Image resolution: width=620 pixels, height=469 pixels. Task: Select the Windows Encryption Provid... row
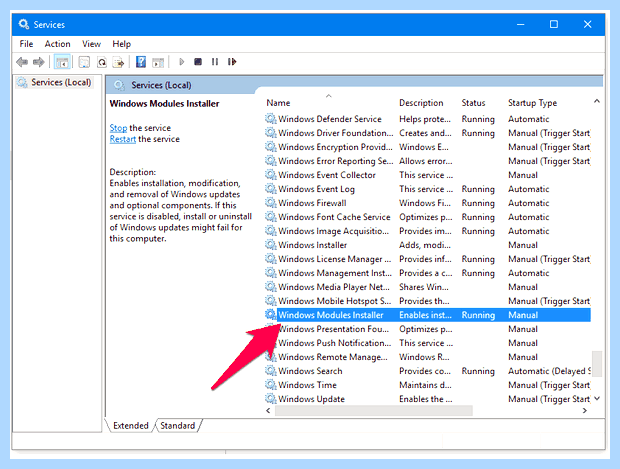427,147
